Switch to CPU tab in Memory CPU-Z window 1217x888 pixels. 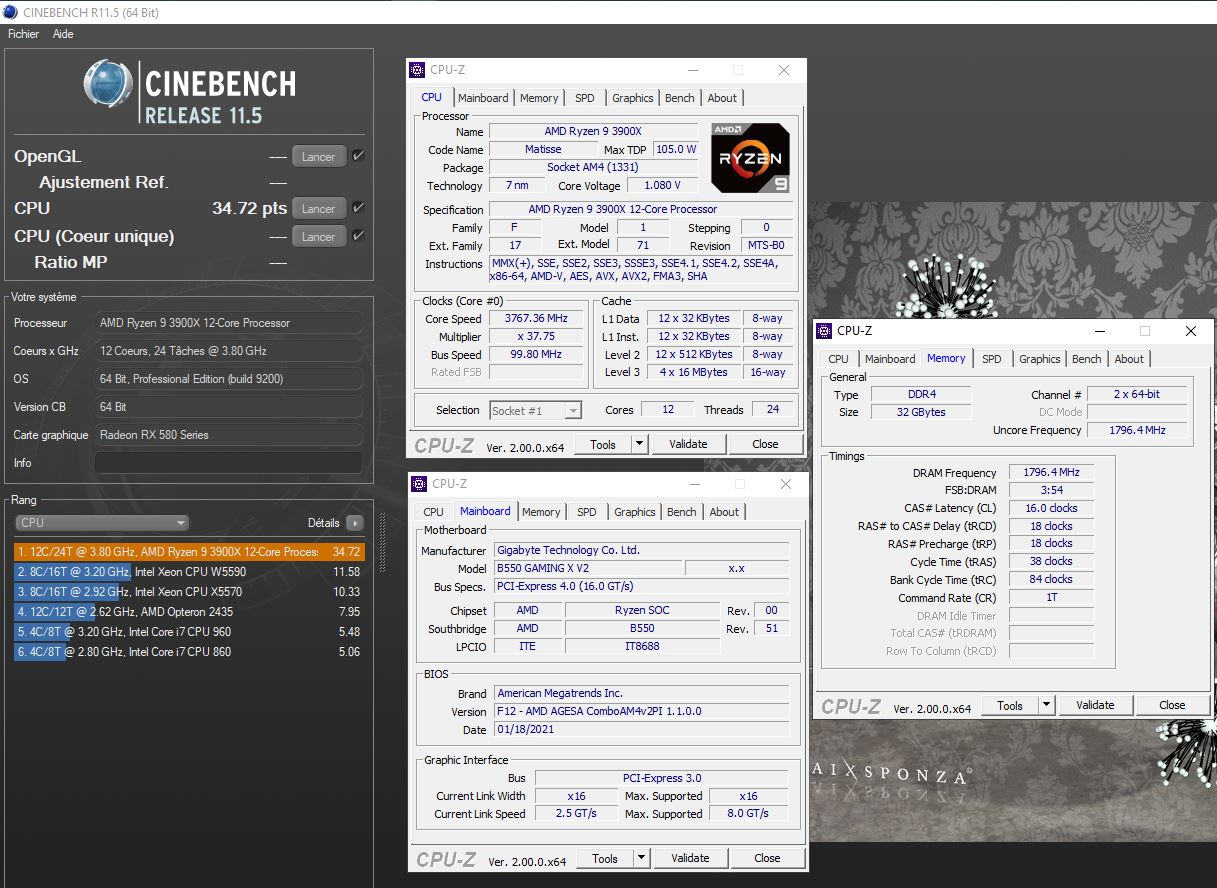coord(838,359)
